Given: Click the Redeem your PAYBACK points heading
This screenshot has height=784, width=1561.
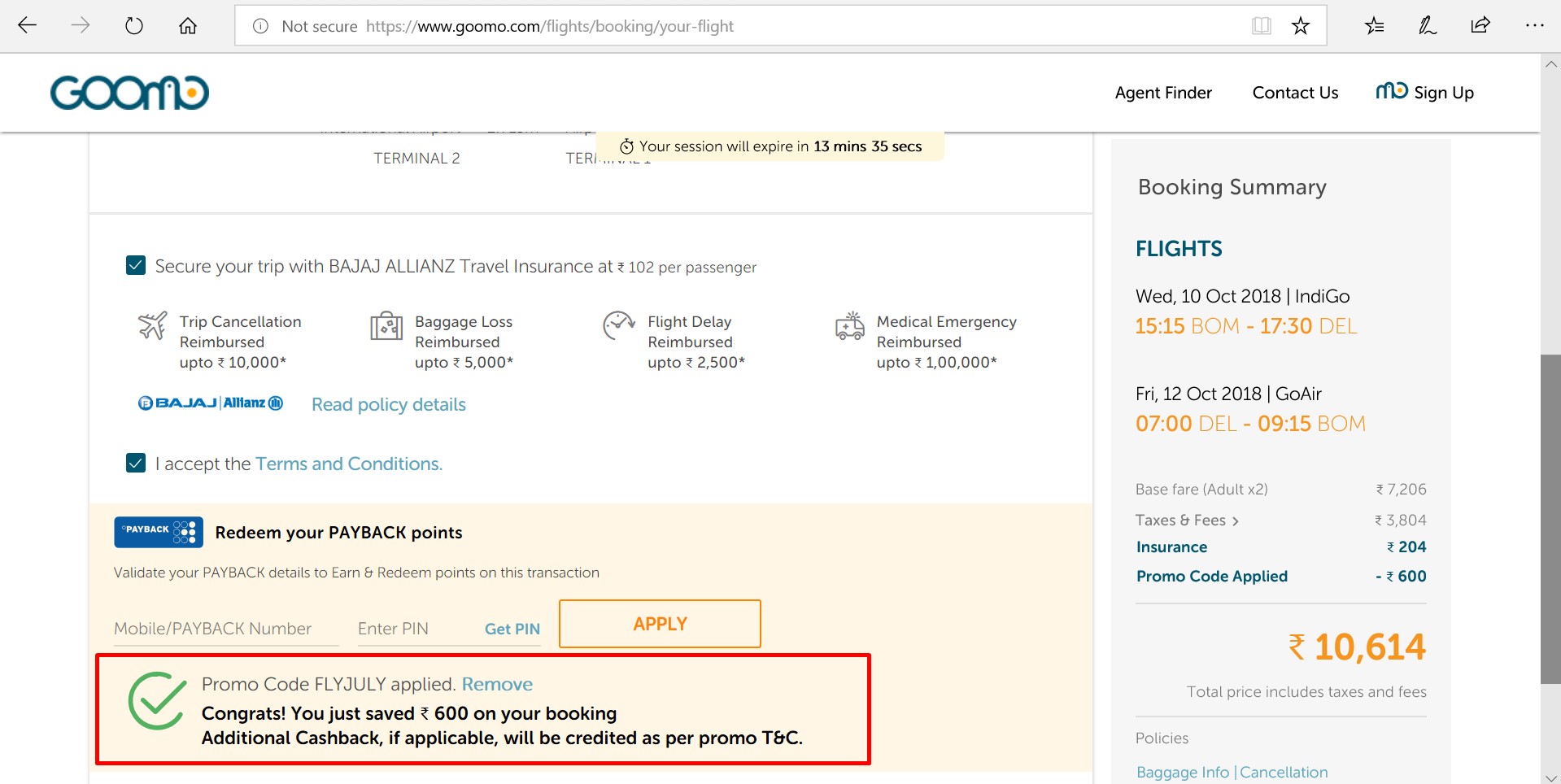Looking at the screenshot, I should coord(338,533).
